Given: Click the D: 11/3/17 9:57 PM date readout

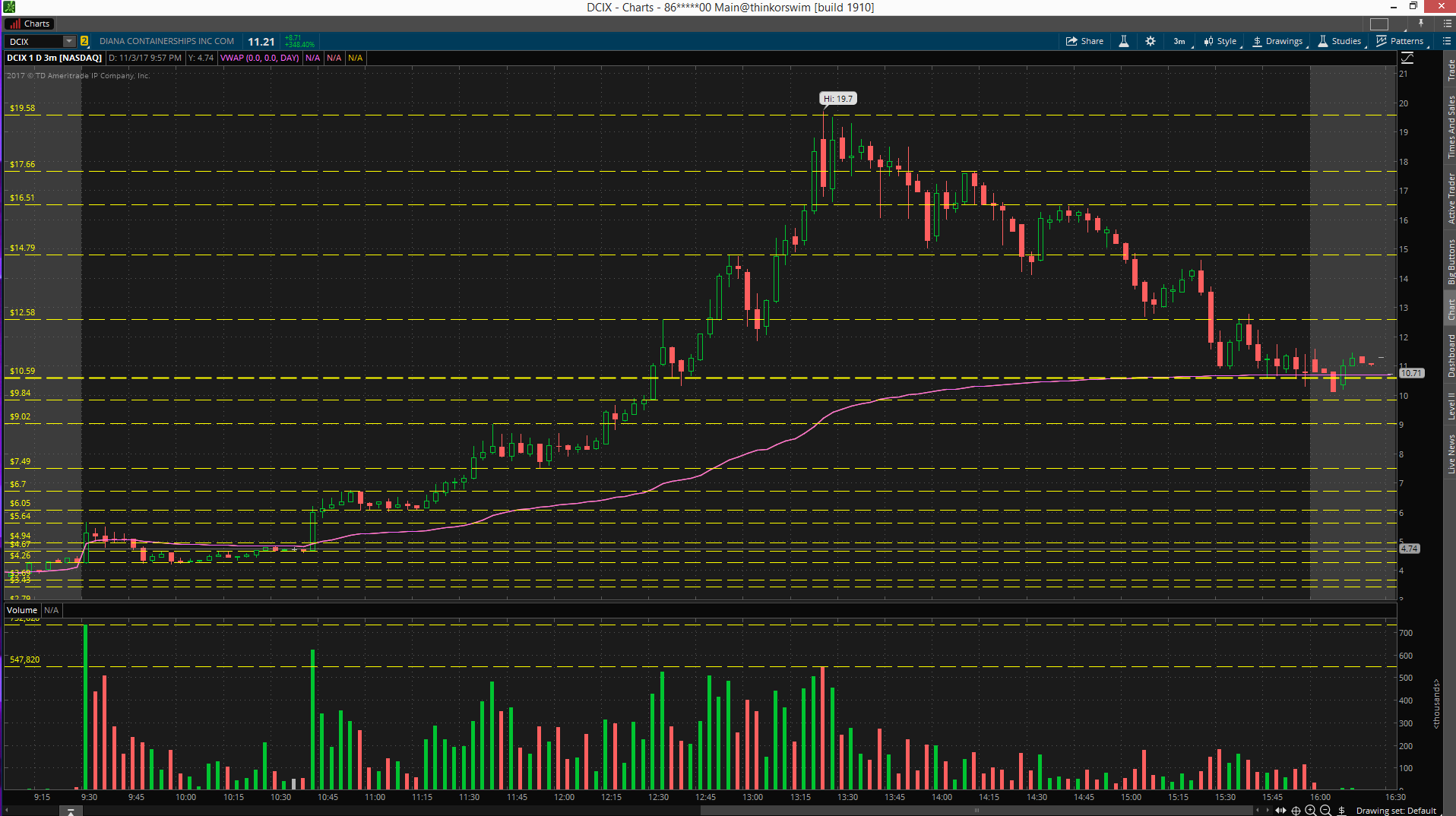Looking at the screenshot, I should click(144, 58).
